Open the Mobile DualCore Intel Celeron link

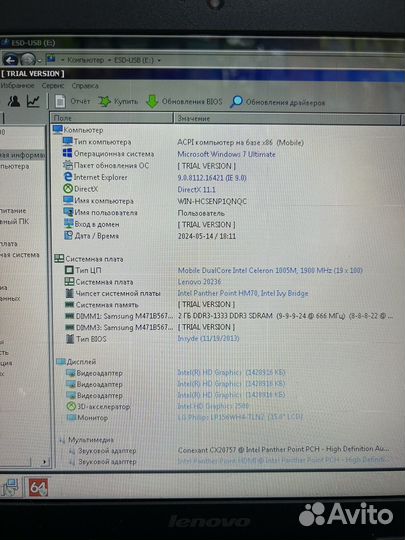(x=270, y=270)
